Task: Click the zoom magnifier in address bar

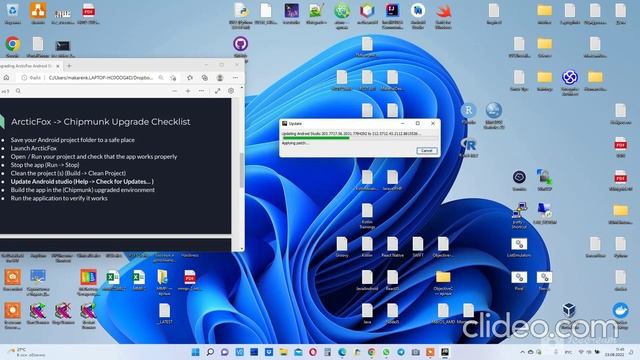Action: pyautogui.click(x=161, y=78)
